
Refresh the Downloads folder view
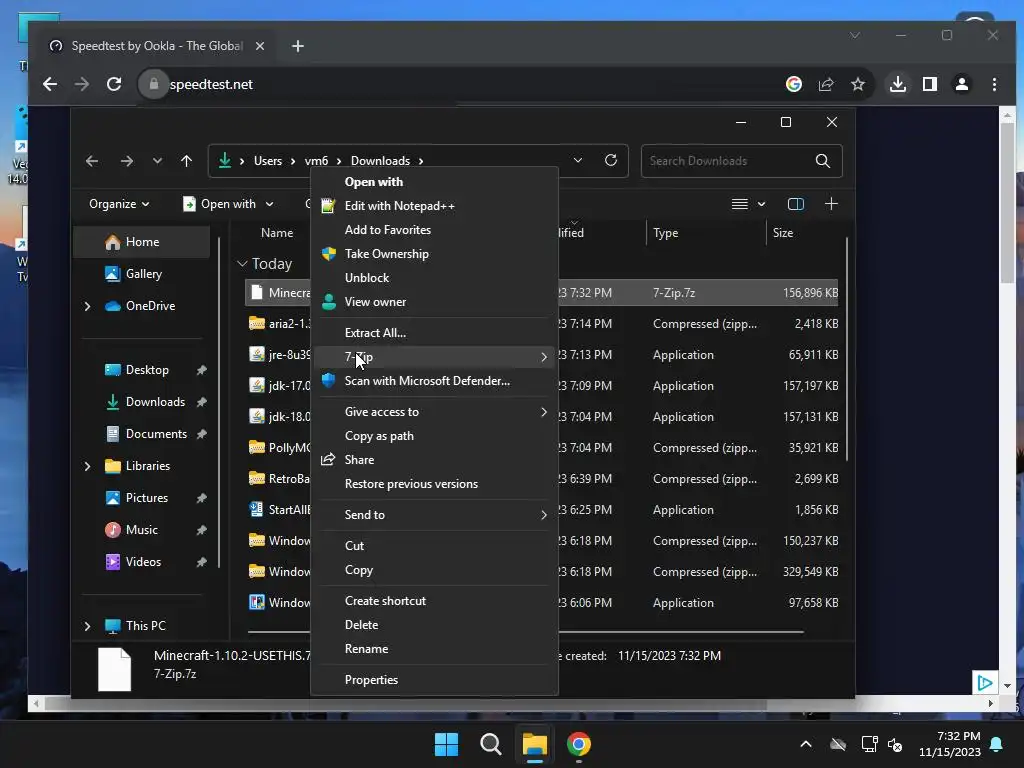611,160
